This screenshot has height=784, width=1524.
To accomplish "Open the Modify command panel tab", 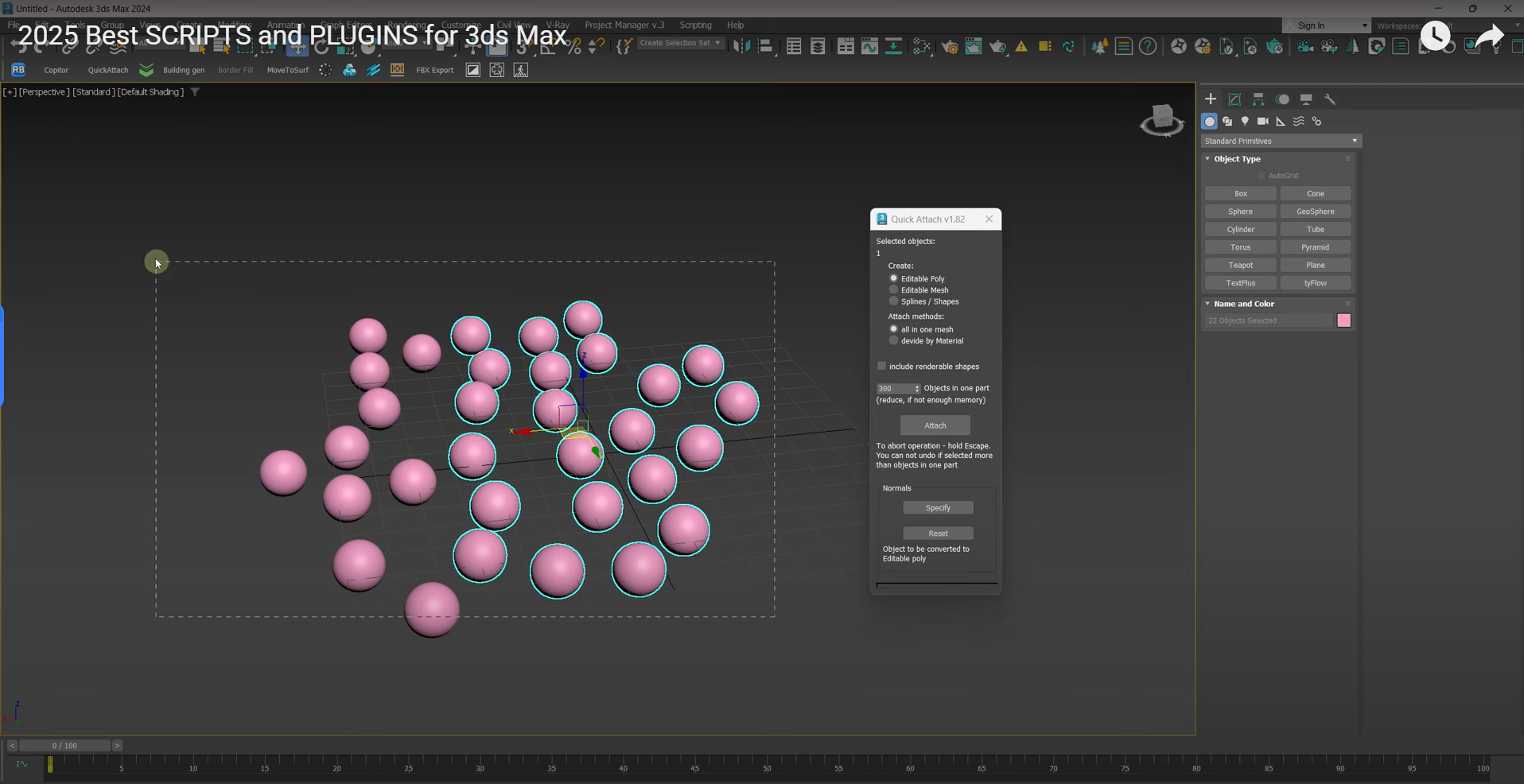I will pyautogui.click(x=1234, y=99).
